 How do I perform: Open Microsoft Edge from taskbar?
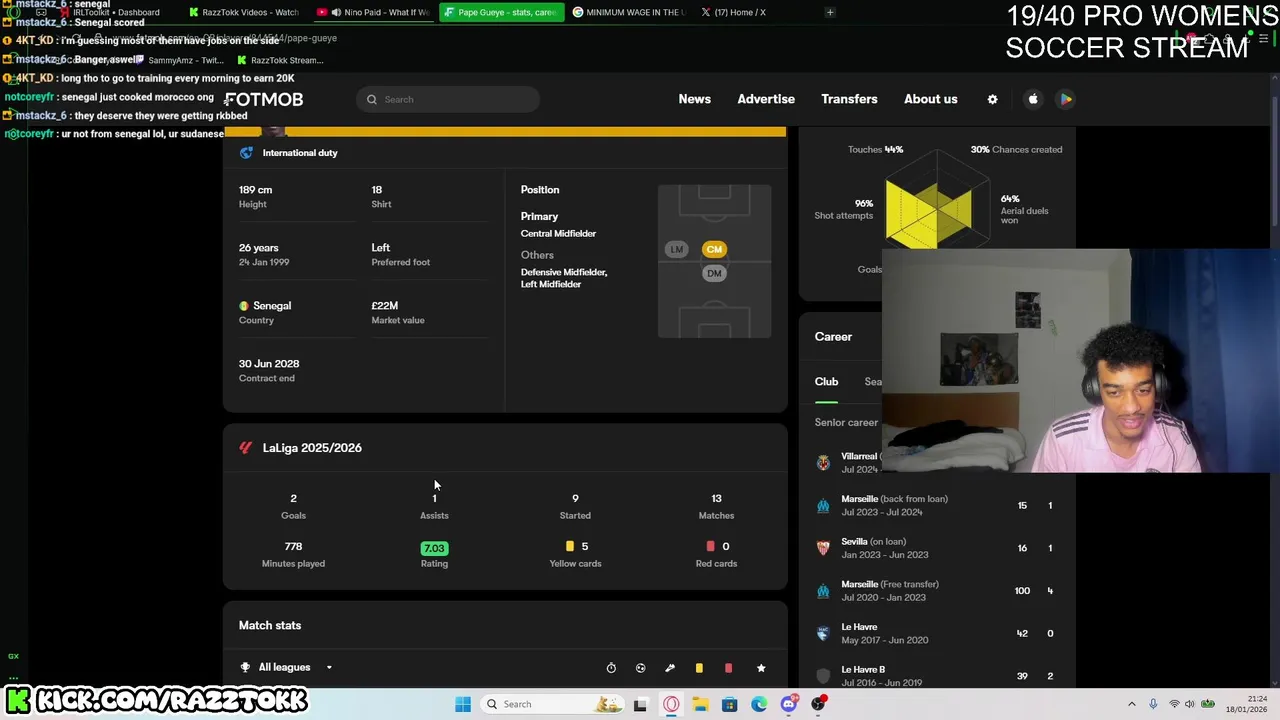click(759, 704)
